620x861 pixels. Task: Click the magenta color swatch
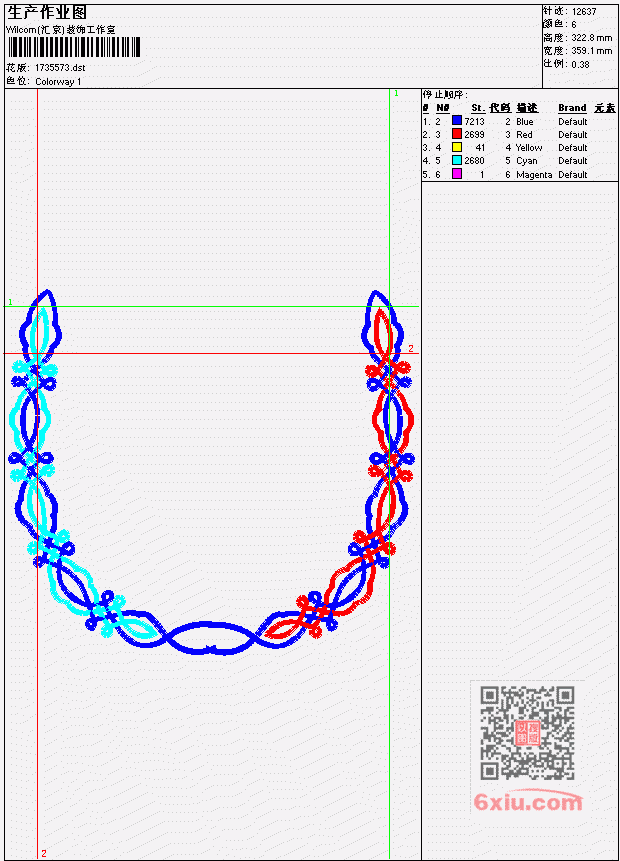456,174
